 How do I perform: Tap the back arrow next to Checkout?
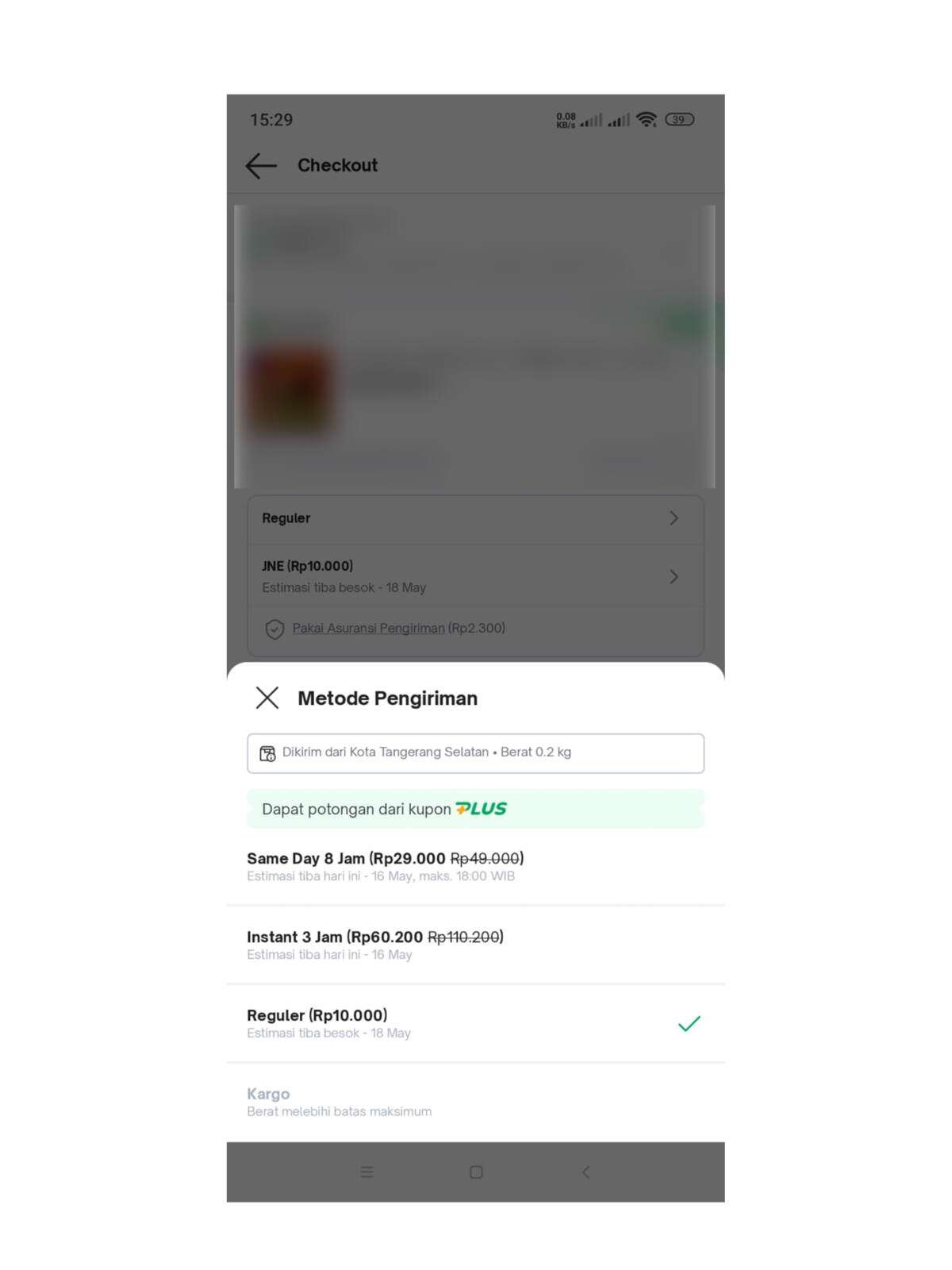pyautogui.click(x=261, y=165)
